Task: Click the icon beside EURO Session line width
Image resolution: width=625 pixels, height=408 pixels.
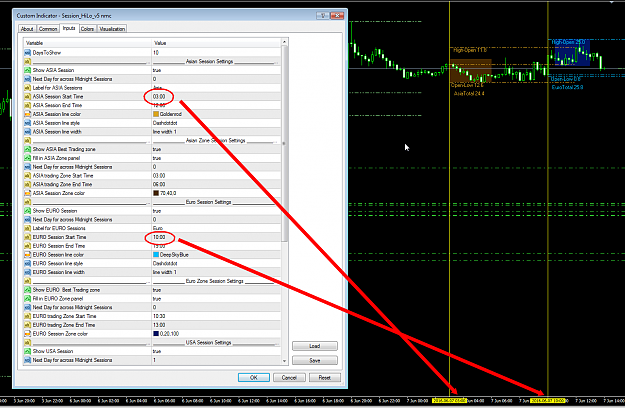Action: pyautogui.click(x=28, y=272)
